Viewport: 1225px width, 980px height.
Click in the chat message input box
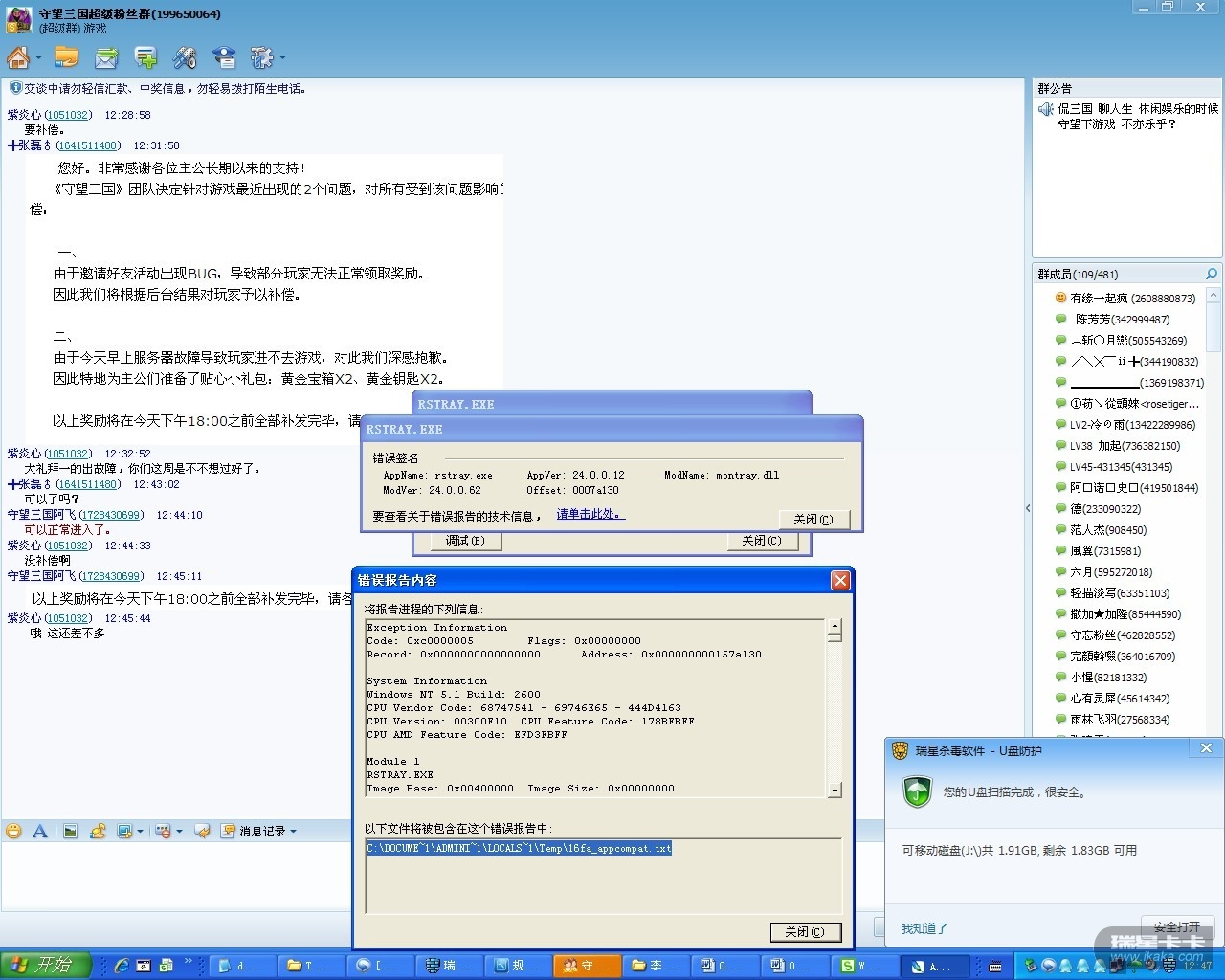[177, 876]
